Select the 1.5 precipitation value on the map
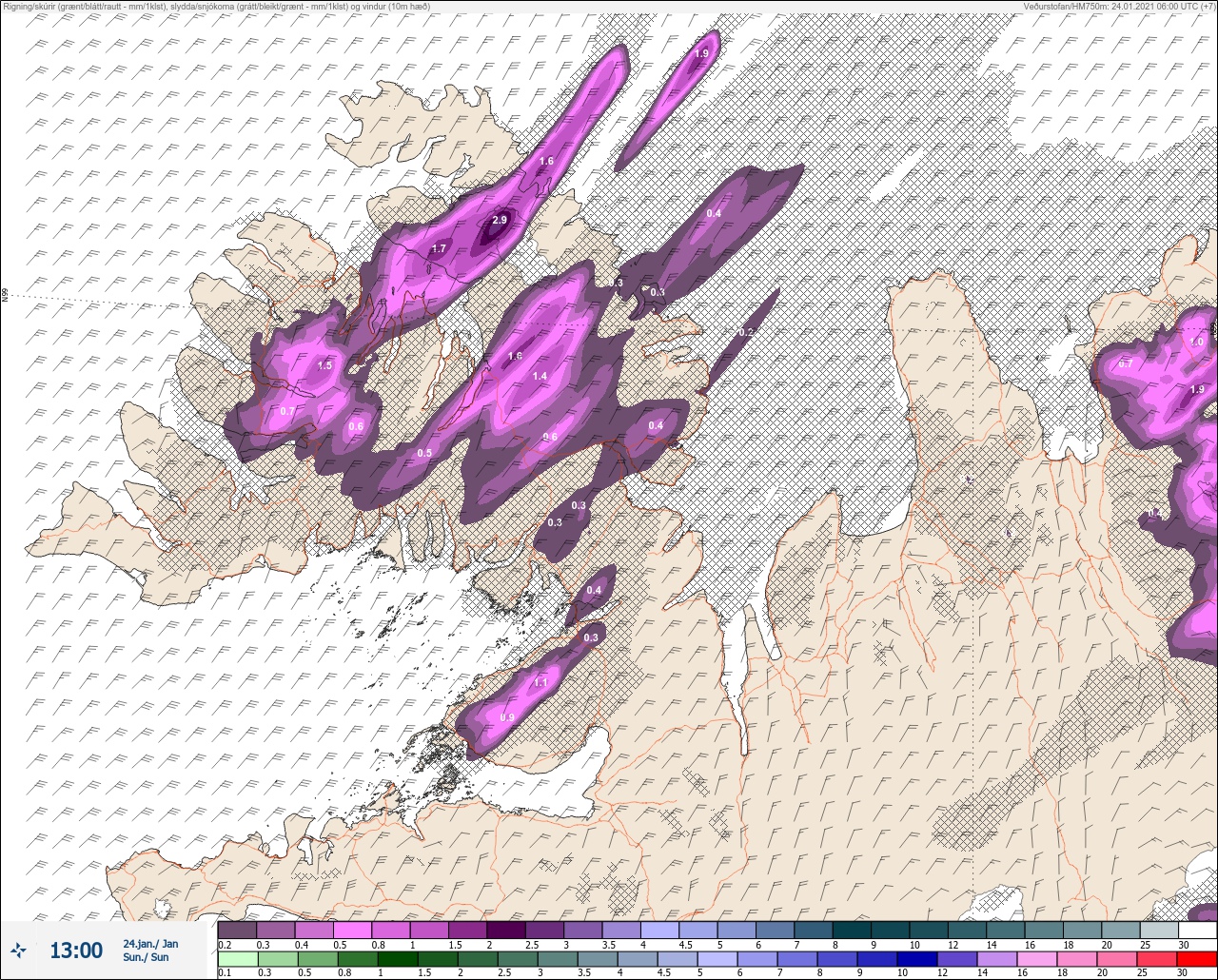Screen dimensions: 1218x980 [x=324, y=365]
